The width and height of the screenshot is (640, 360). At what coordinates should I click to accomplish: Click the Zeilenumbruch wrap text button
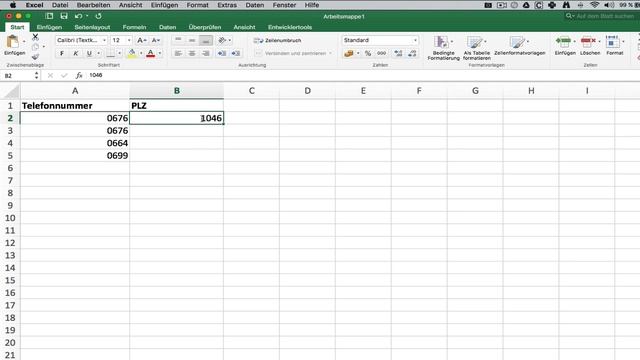(278, 40)
